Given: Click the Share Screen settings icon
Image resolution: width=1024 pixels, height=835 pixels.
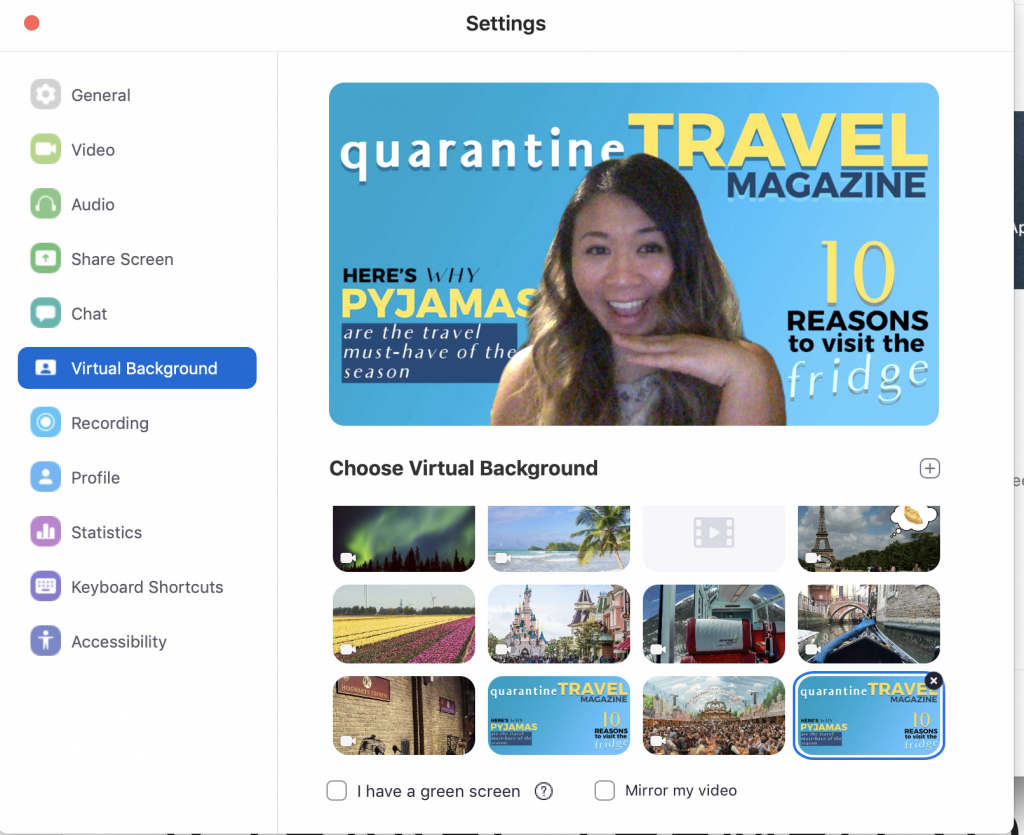Looking at the screenshot, I should (45, 258).
